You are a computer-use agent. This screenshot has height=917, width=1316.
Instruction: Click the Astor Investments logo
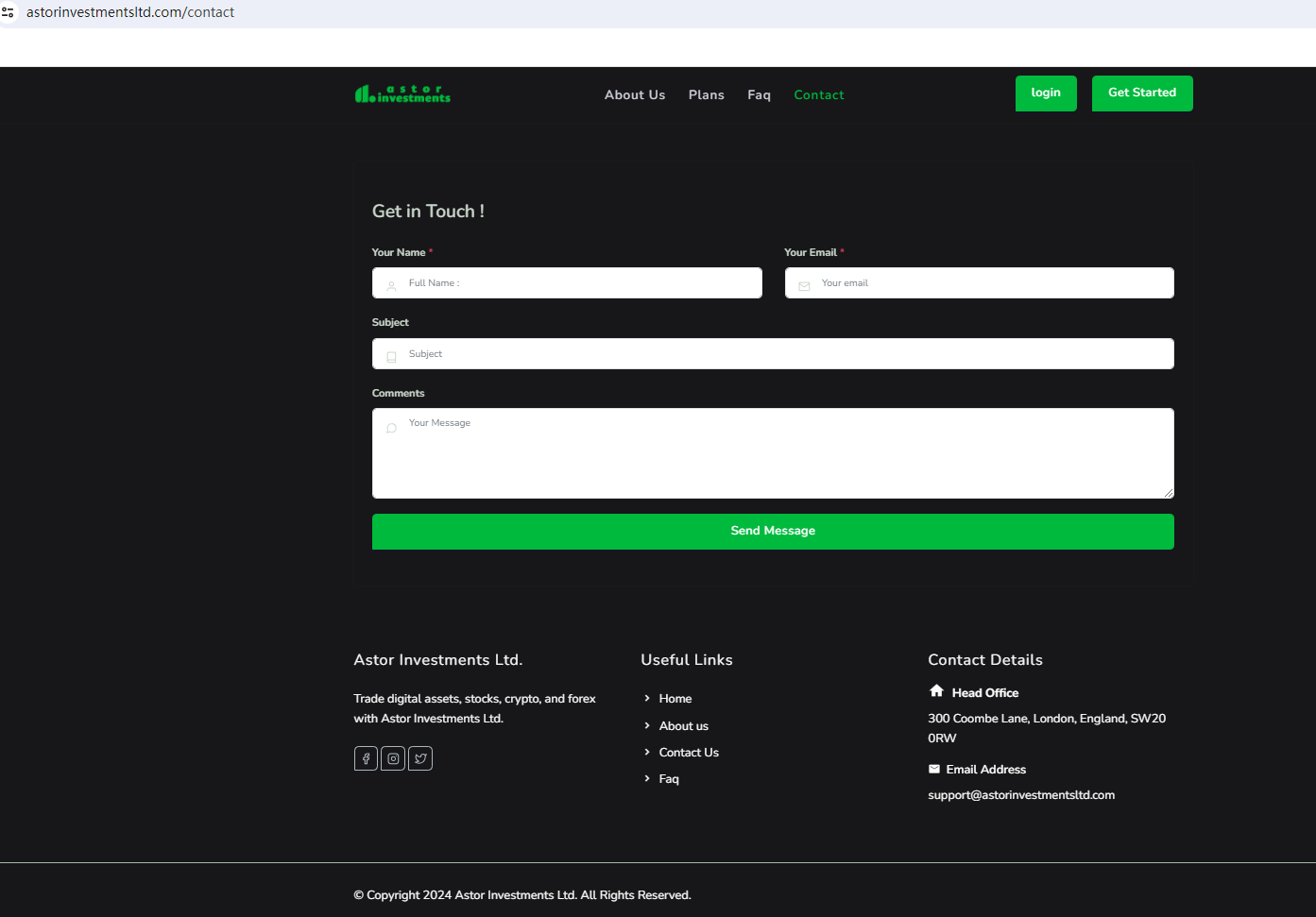[402, 93]
